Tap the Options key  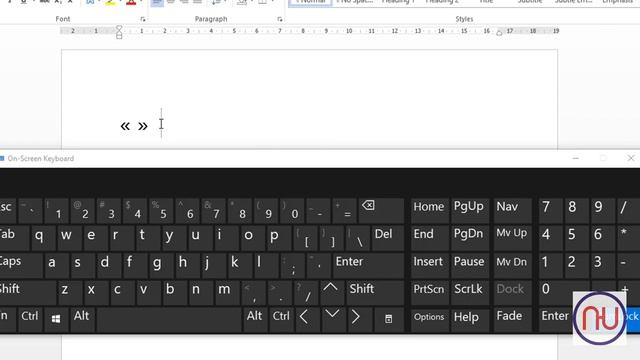[429, 319]
